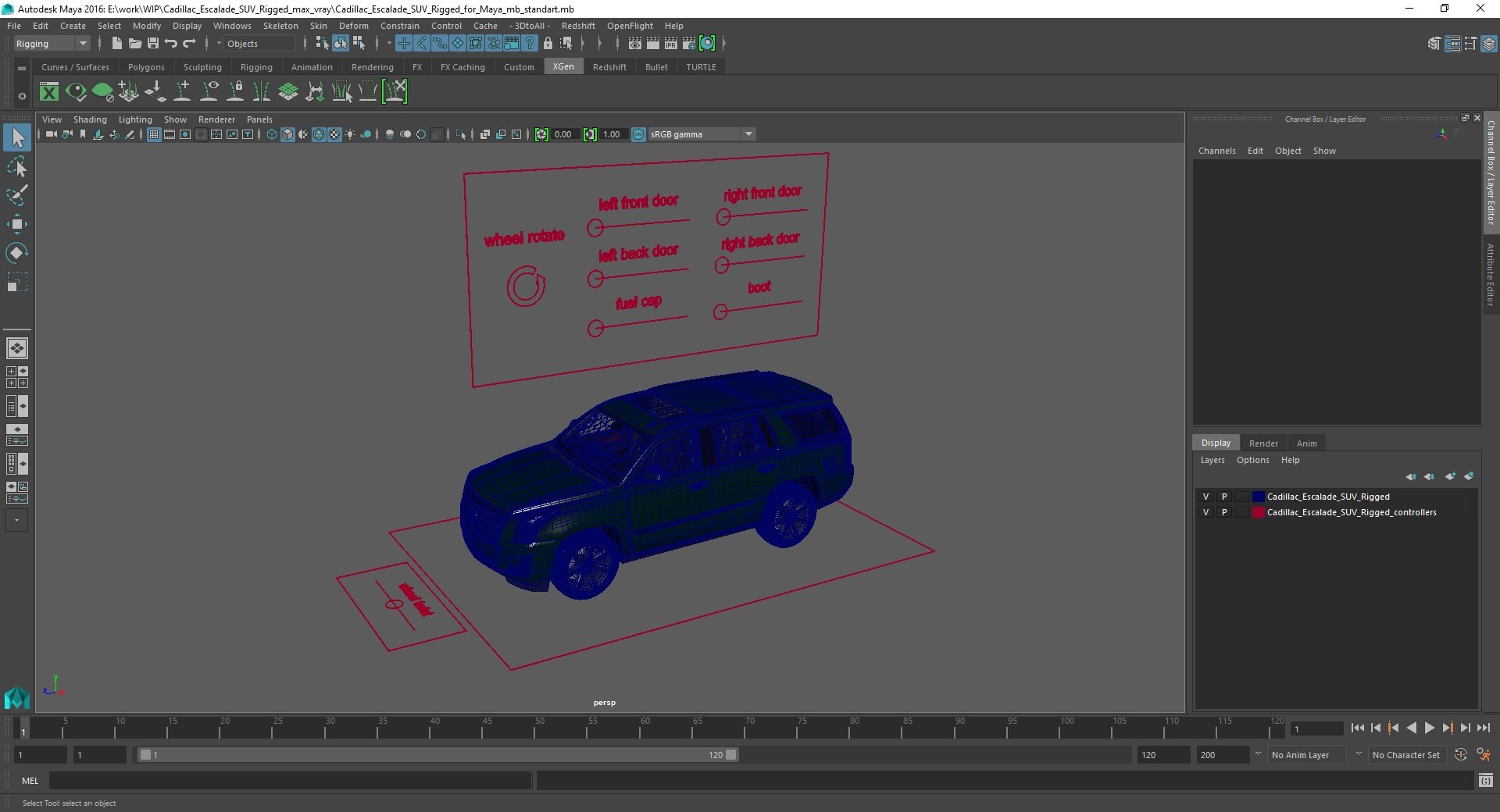
Task: Activate the Rotate tool
Action: (x=17, y=252)
